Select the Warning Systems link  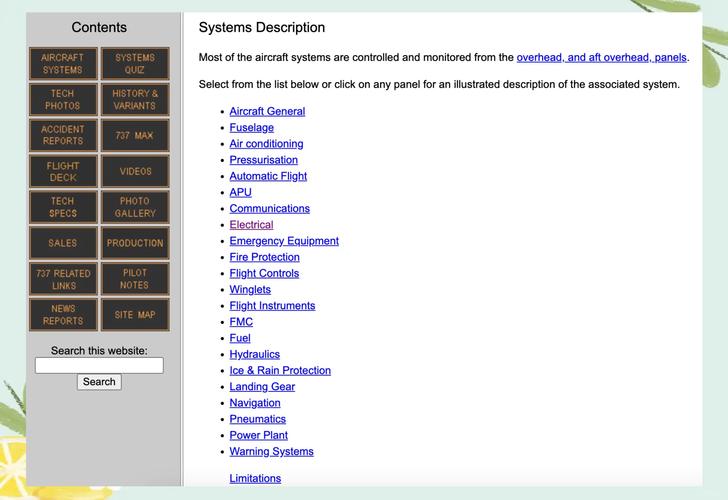click(271, 452)
